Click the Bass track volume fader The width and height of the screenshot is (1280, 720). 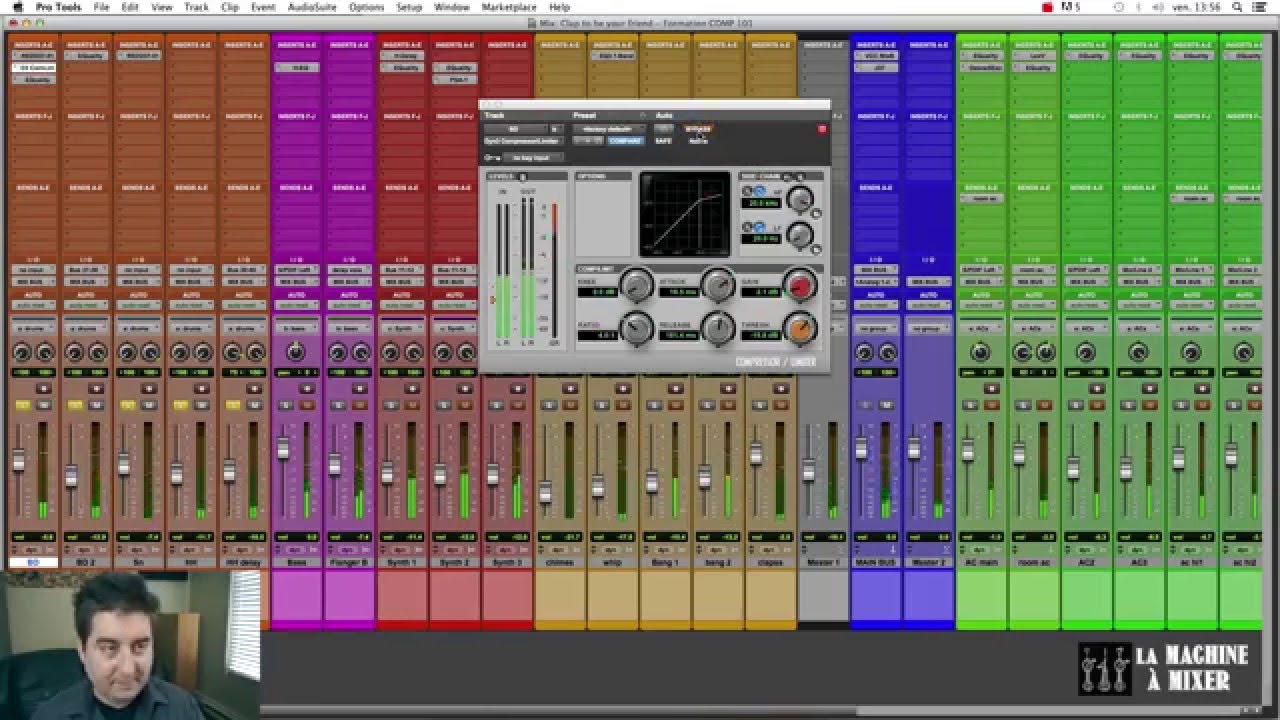click(x=283, y=448)
